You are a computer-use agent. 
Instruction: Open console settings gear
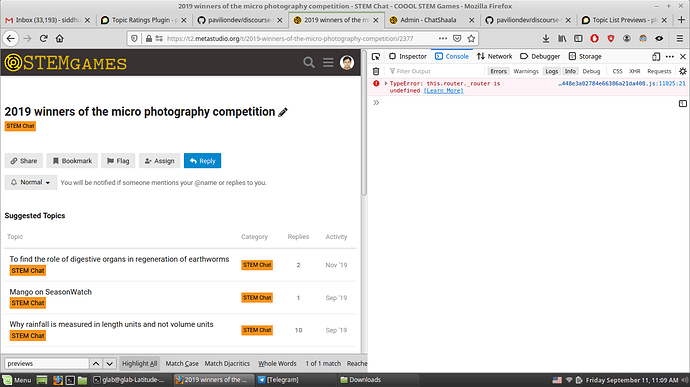click(x=683, y=71)
